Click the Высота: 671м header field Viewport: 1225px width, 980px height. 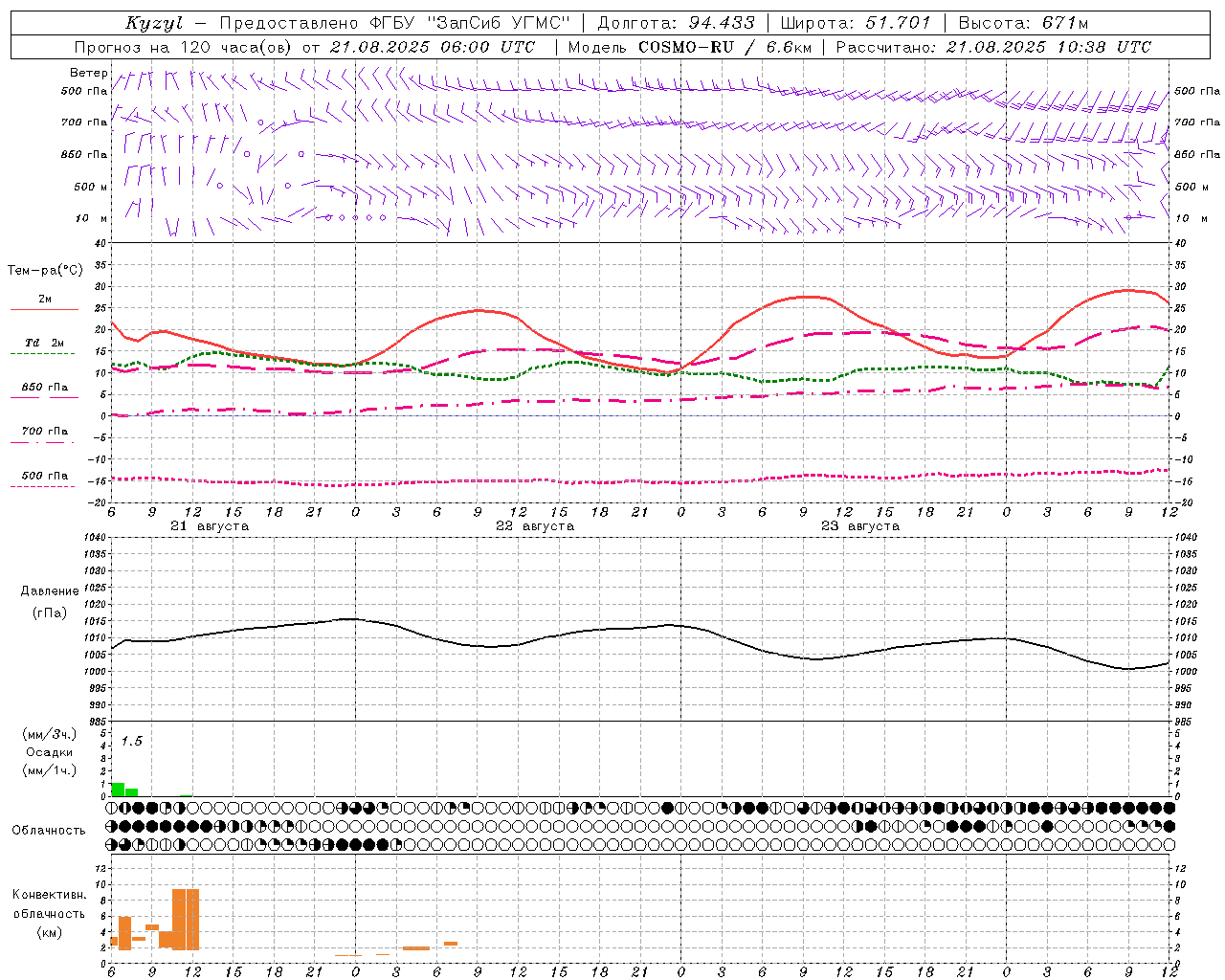click(x=1023, y=23)
